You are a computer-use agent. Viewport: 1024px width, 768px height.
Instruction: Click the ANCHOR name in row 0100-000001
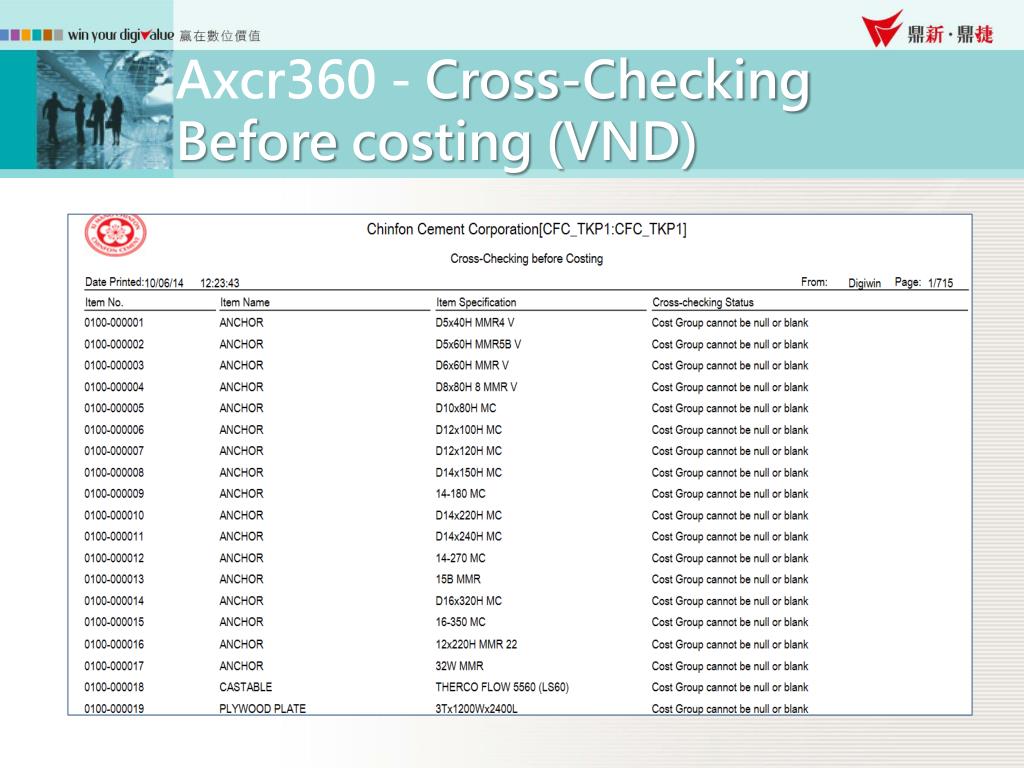[x=242, y=323]
